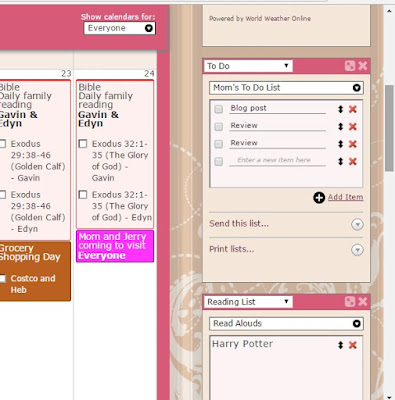Open the Grocery Shopping Day event

(35, 272)
